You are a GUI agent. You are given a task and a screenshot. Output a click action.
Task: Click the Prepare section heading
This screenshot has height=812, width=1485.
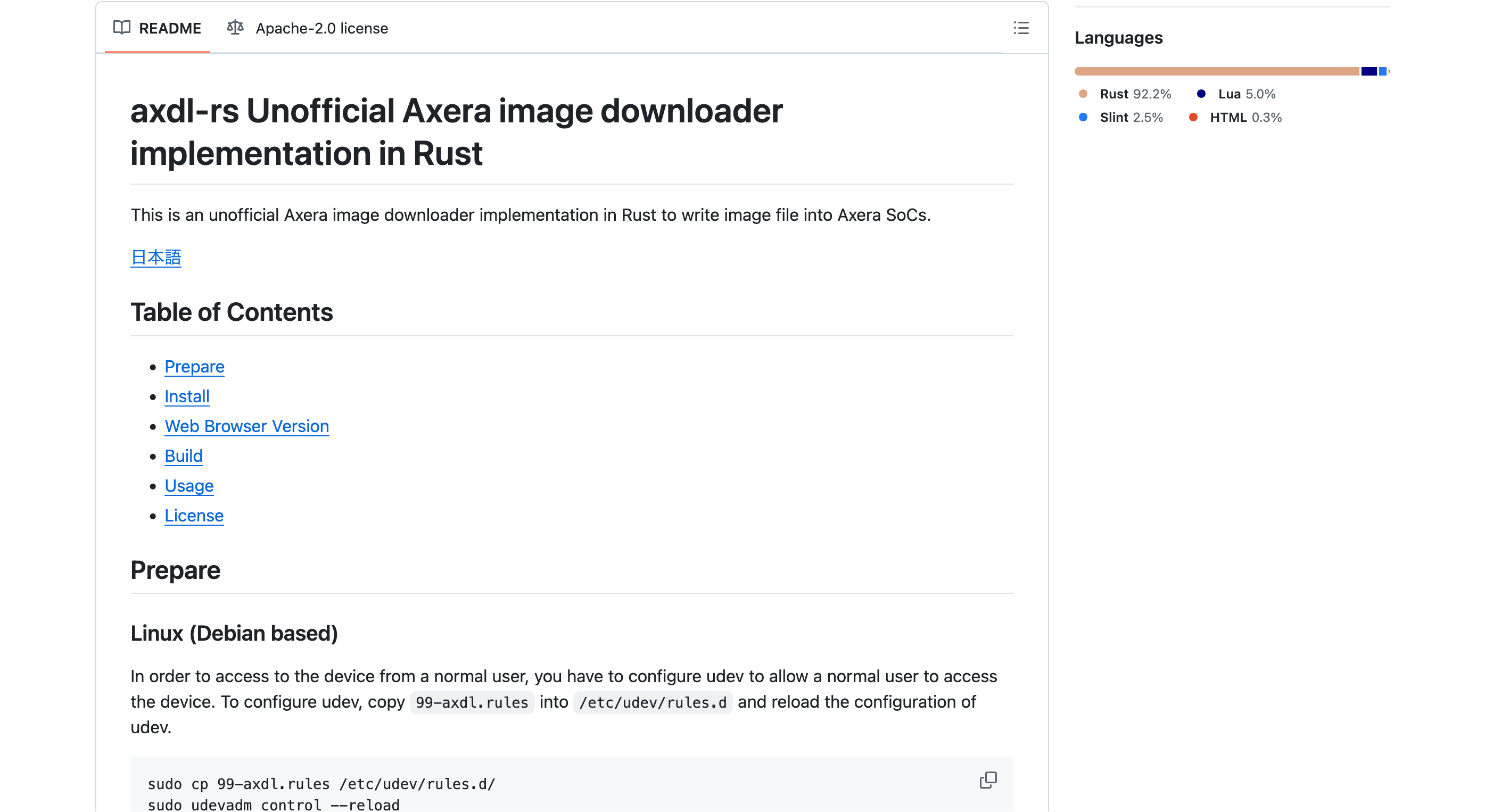(175, 570)
